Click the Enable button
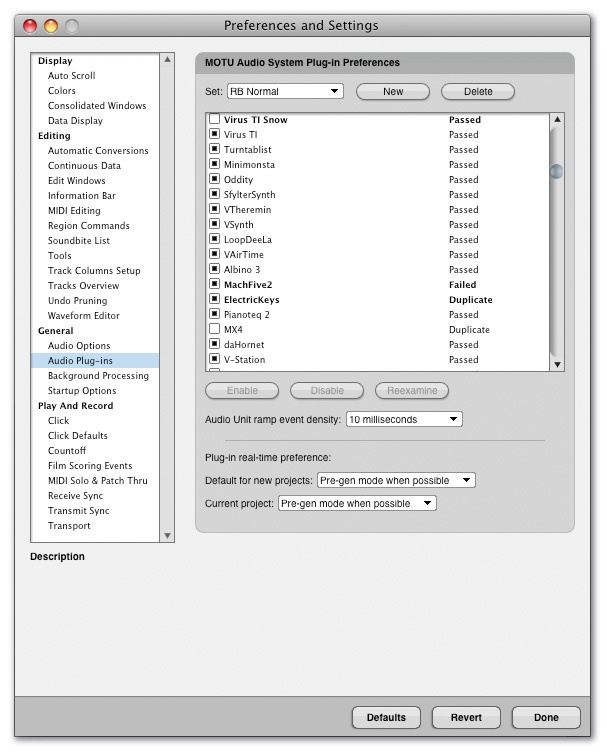 coord(242,391)
